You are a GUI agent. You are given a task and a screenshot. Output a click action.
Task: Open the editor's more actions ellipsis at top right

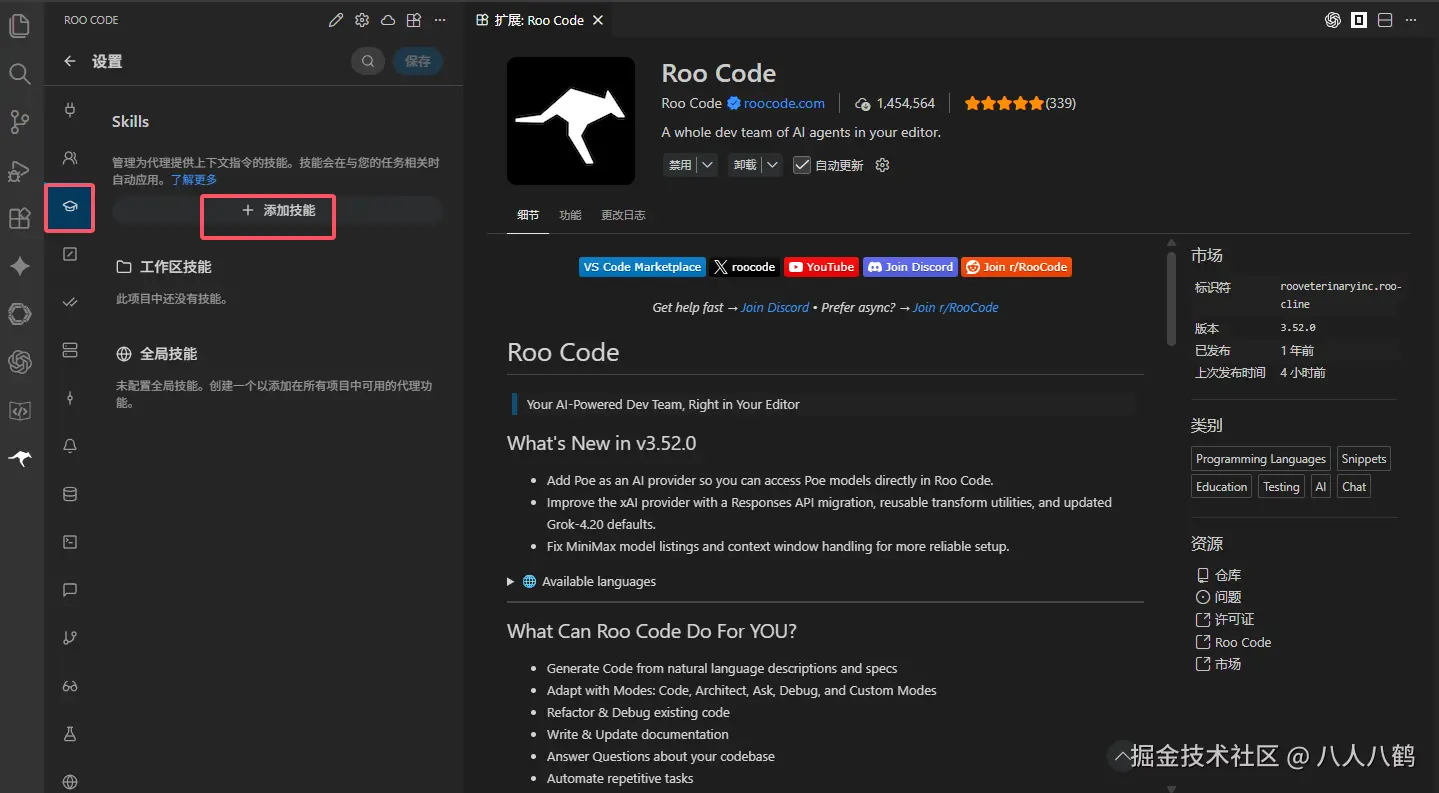(1411, 20)
